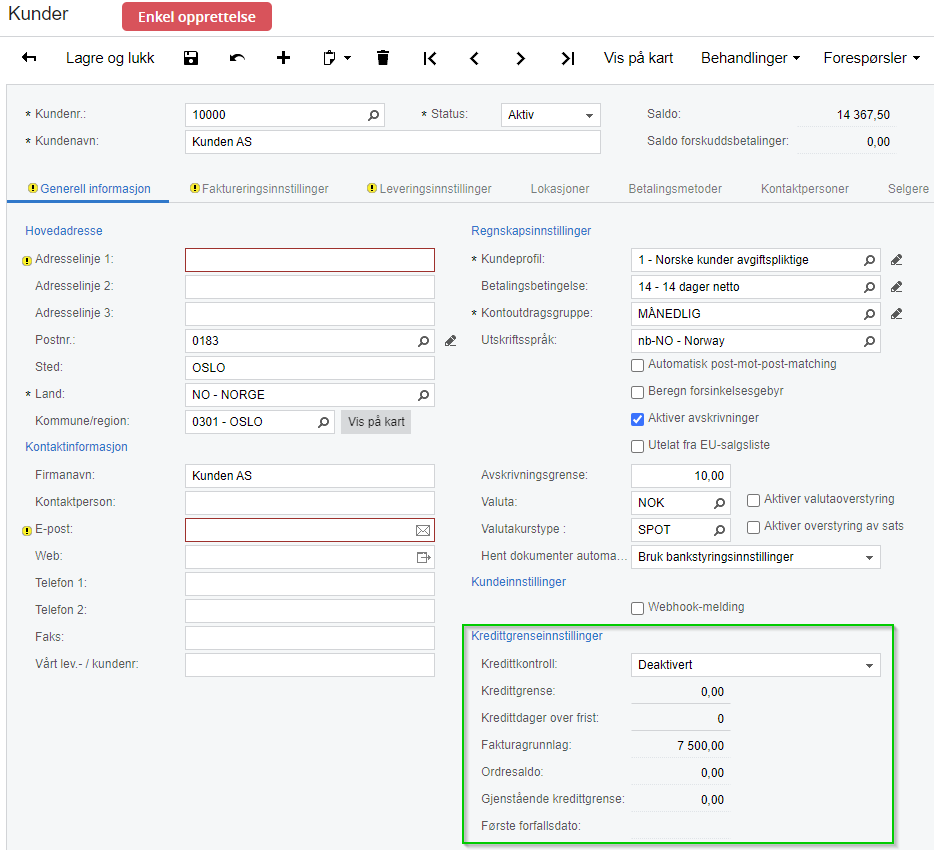Enable Automatisk post-mot-post-matching checkbox
Screen dimensions: 934x850
637,365
